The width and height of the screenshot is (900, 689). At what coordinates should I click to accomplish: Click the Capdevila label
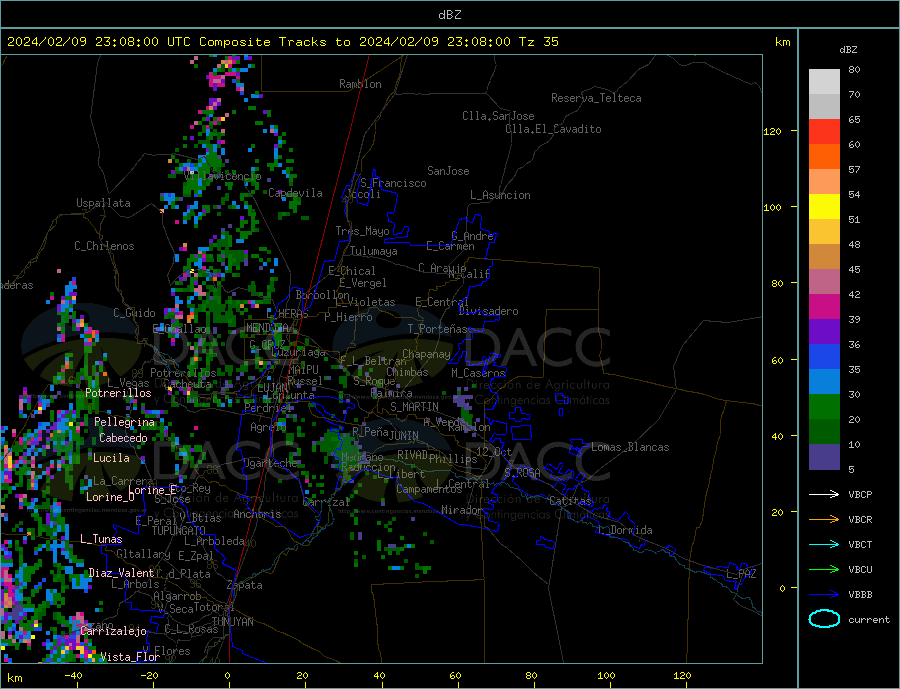click(x=295, y=193)
